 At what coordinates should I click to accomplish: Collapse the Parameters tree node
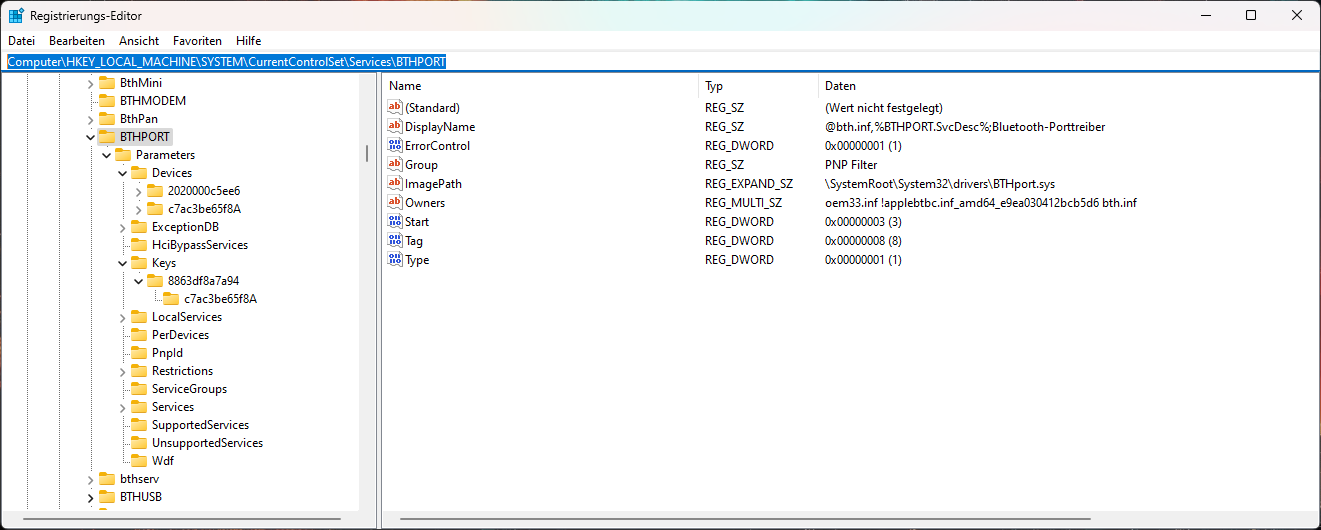tap(106, 155)
